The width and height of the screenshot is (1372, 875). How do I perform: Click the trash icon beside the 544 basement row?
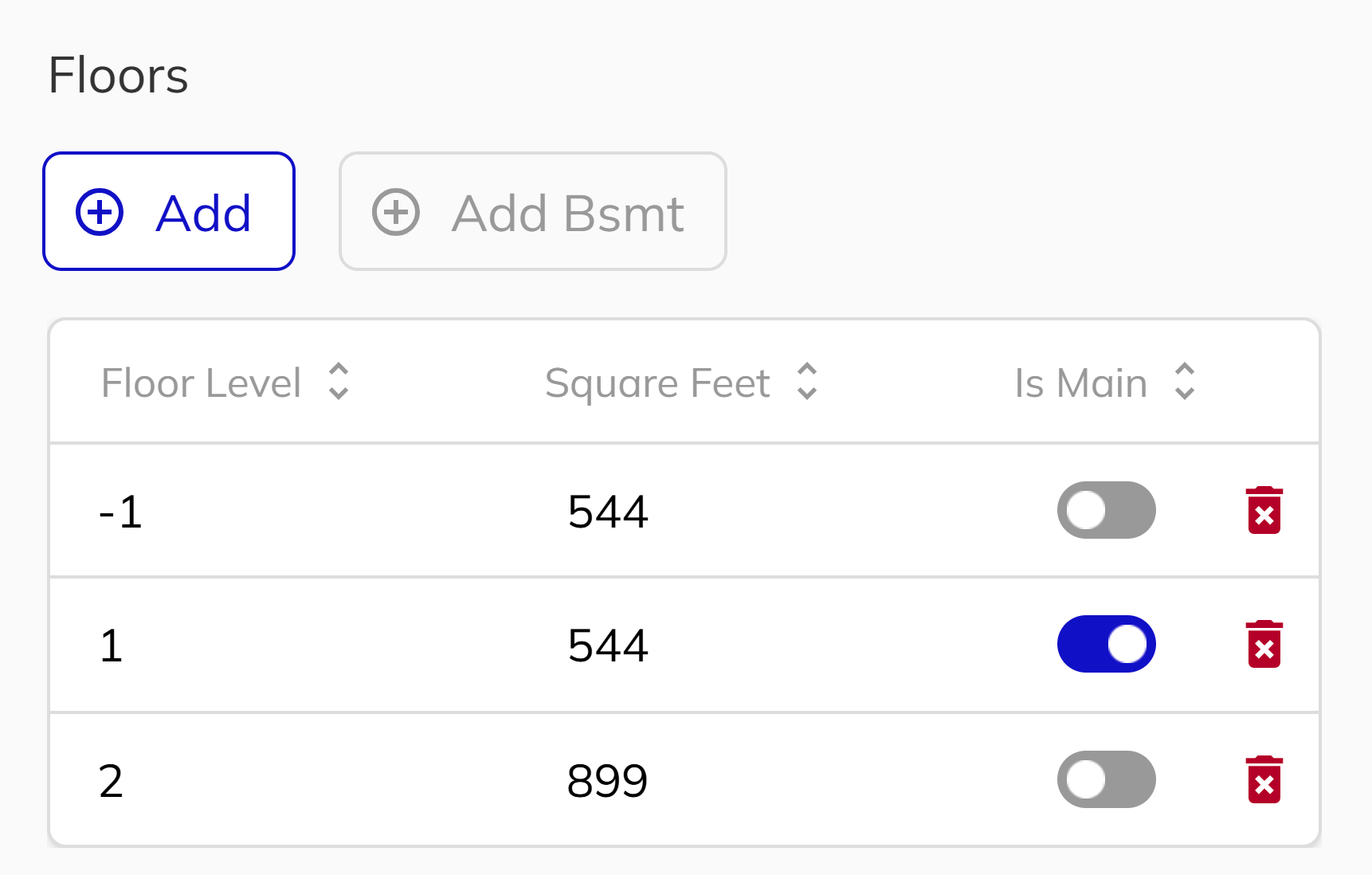click(1265, 510)
